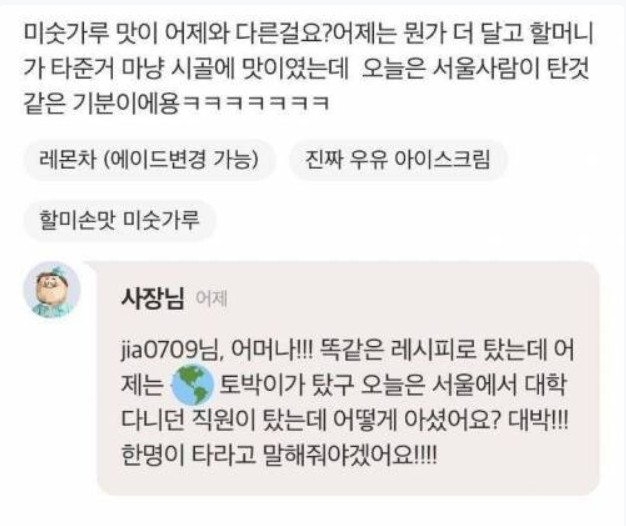The width and height of the screenshot is (626, 526).
Task: Click the 어제 timestamp next to 사장님
Action: click(x=212, y=299)
